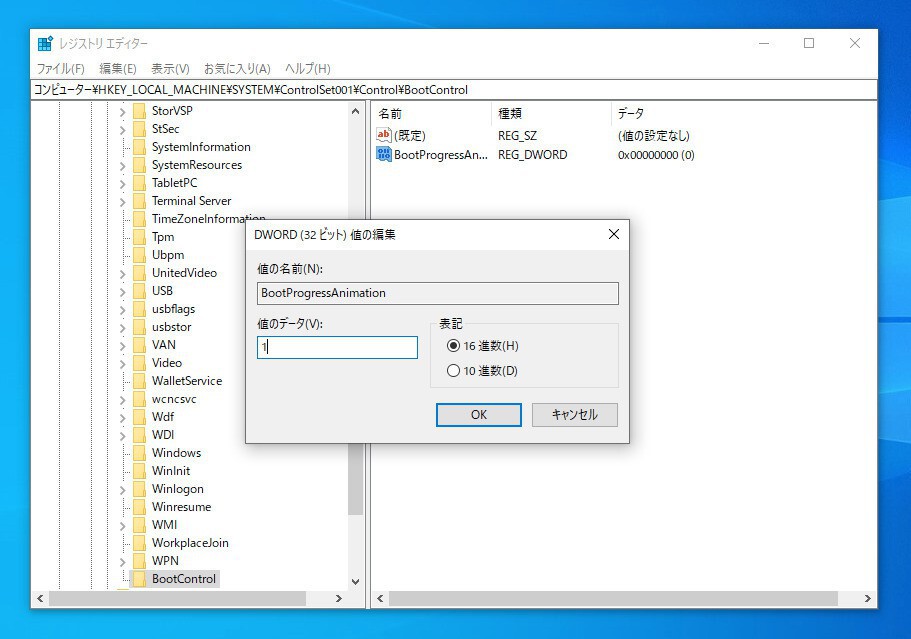911x639 pixels.
Task: Click the usbstor folder icon
Action: [139, 327]
